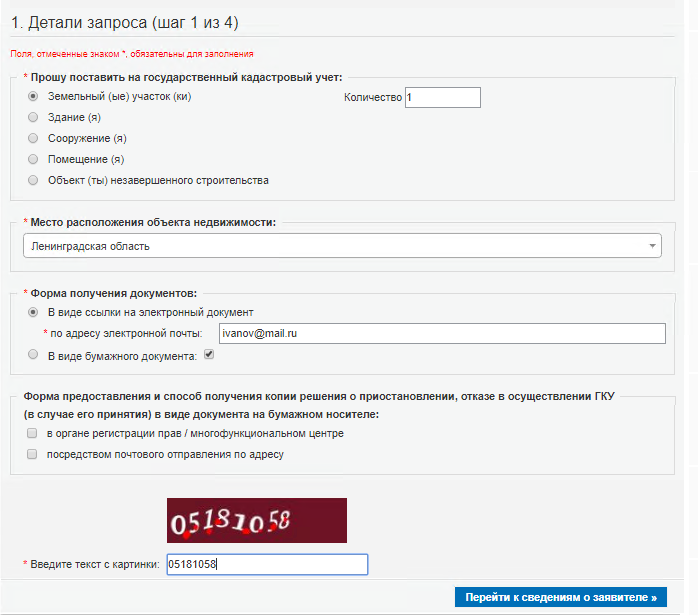Click the Количество input field
698x615 pixels.
pos(442,97)
